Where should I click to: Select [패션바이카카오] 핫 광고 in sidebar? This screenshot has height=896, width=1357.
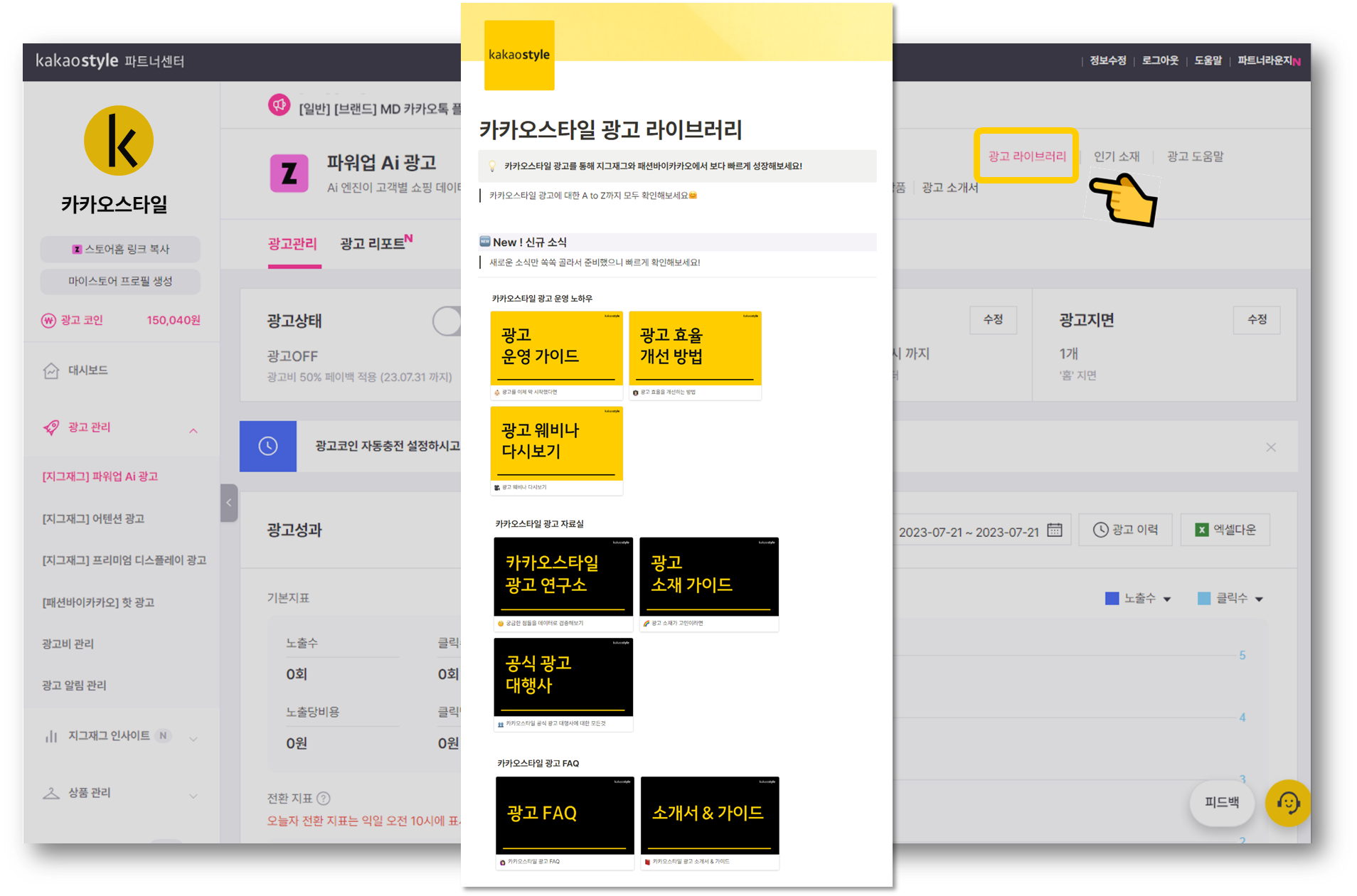pyautogui.click(x=98, y=602)
